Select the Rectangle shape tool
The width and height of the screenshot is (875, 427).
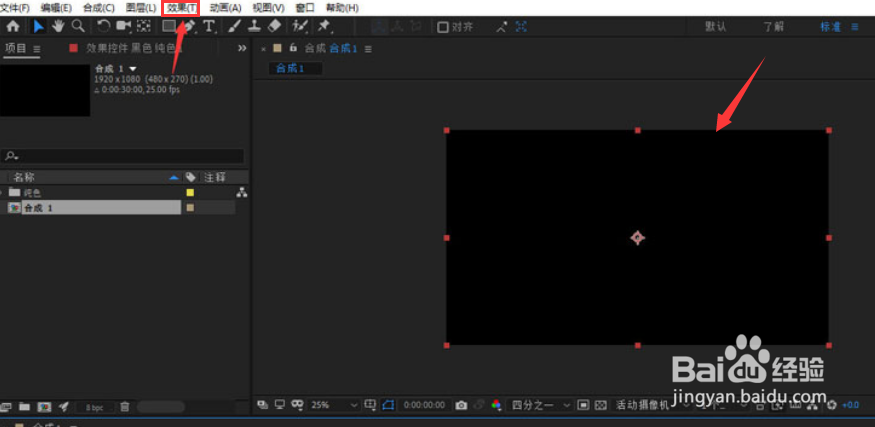[x=169, y=26]
